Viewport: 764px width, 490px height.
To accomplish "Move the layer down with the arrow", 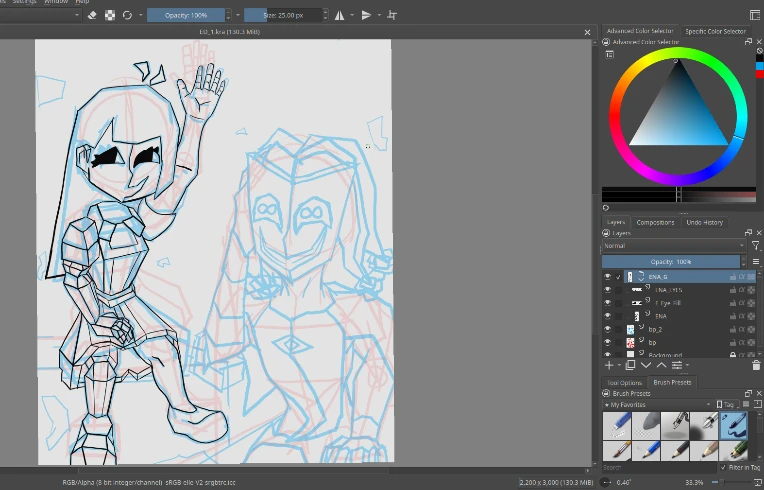I will [645, 366].
